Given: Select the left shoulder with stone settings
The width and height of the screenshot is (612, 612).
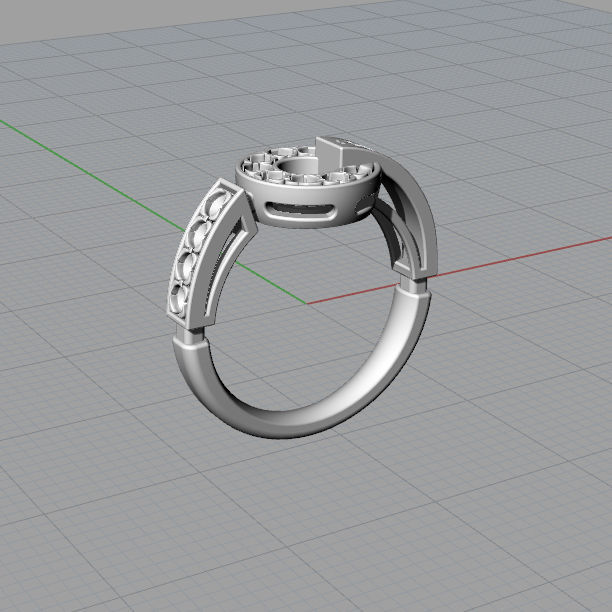Looking at the screenshot, I should coord(211,254).
